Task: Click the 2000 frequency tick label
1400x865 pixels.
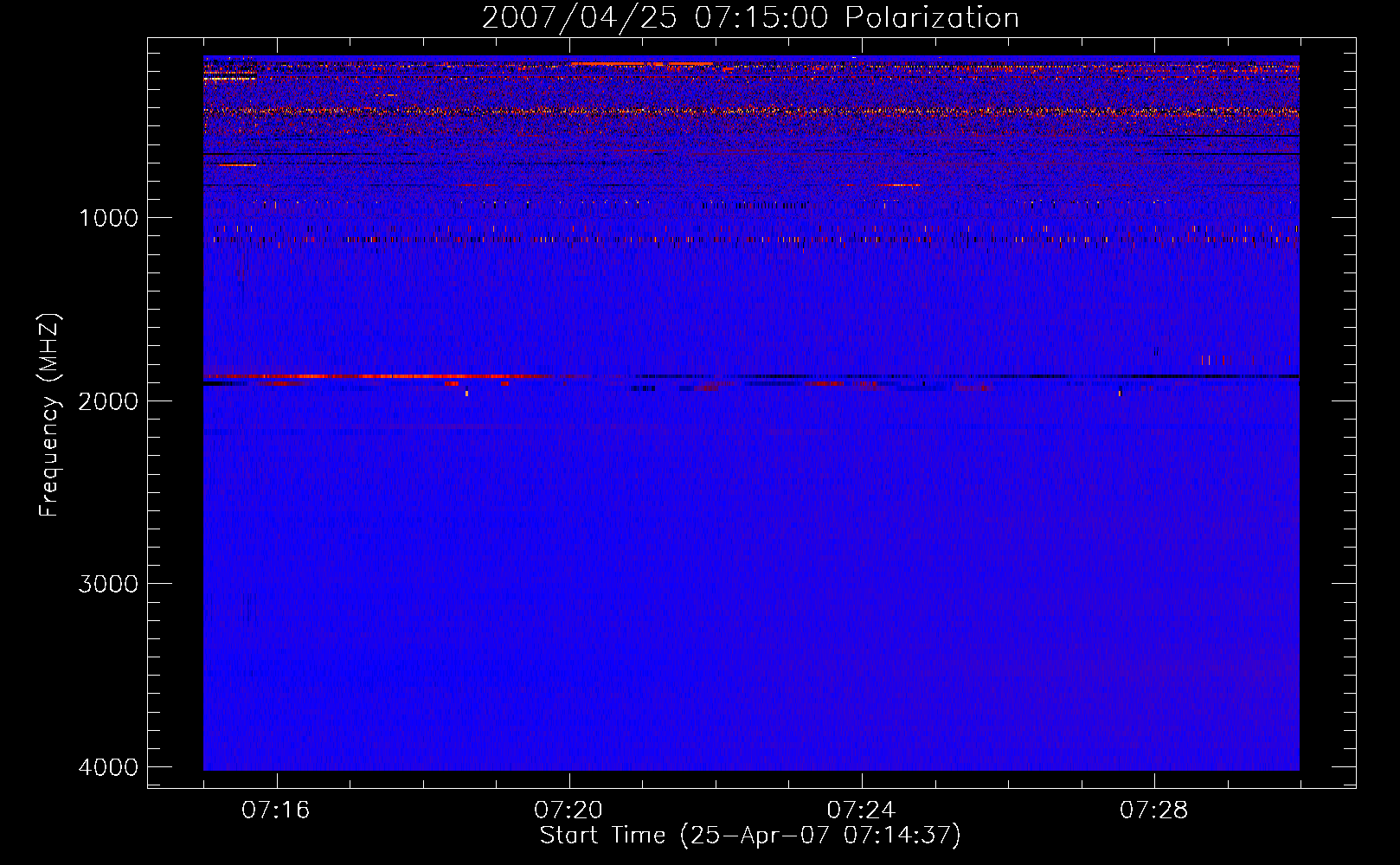Action: (x=108, y=400)
